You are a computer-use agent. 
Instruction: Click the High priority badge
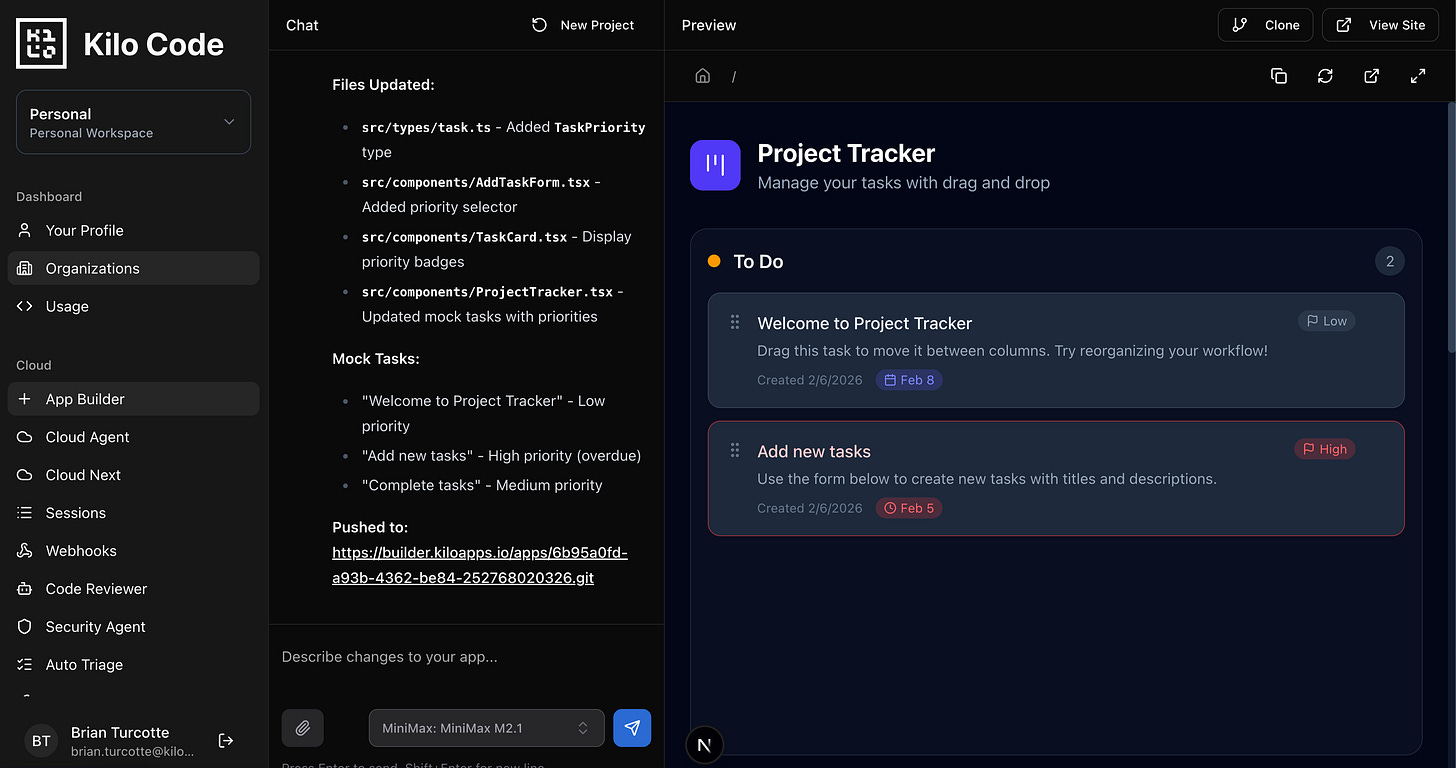point(1325,449)
